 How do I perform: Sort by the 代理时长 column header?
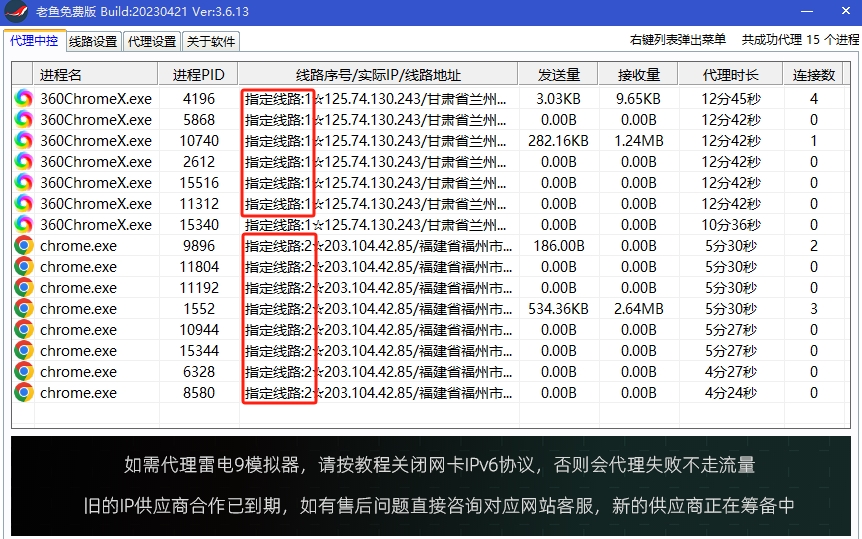point(731,75)
